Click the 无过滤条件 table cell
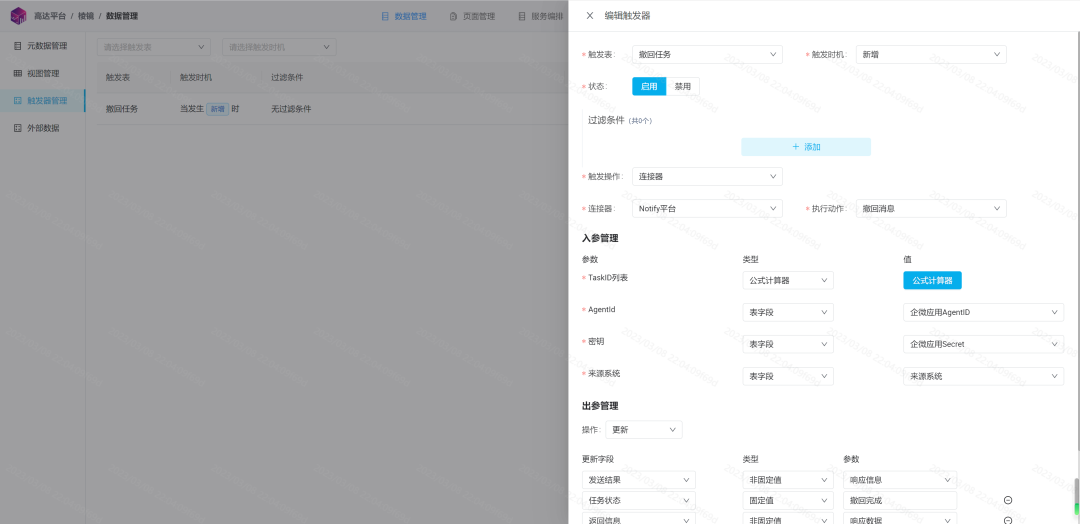1080x524 pixels. pos(291,109)
